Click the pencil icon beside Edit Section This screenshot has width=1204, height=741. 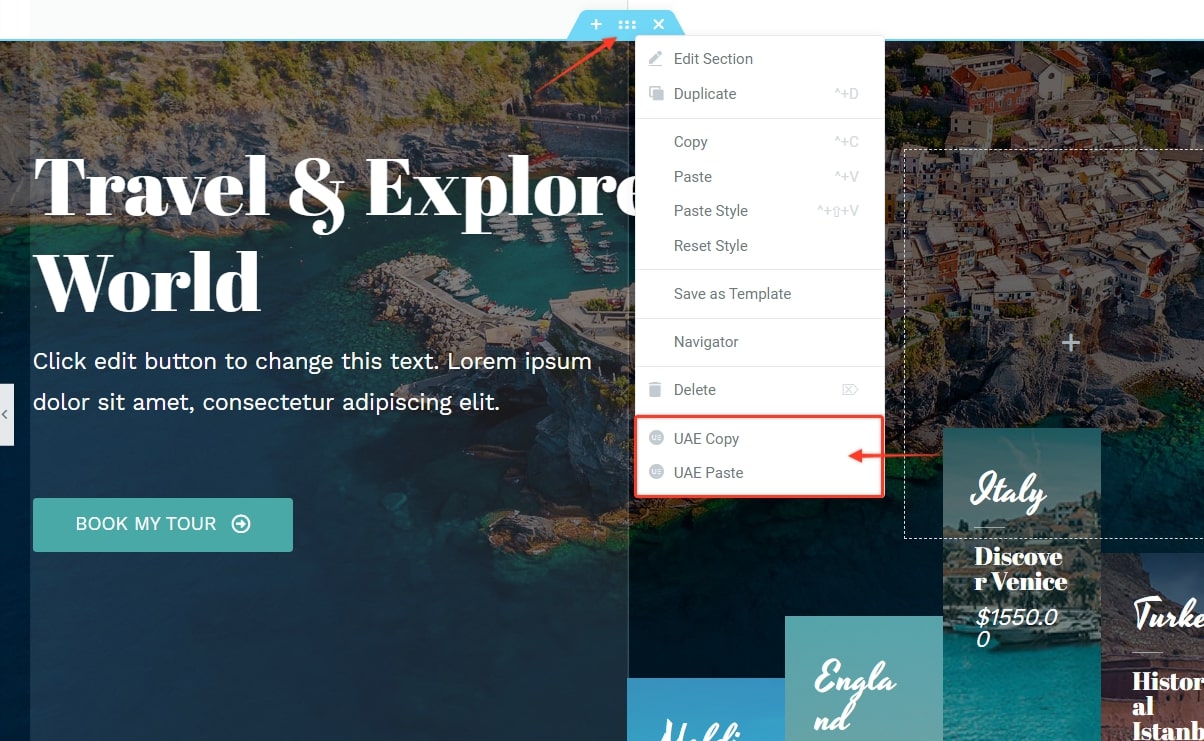point(656,59)
